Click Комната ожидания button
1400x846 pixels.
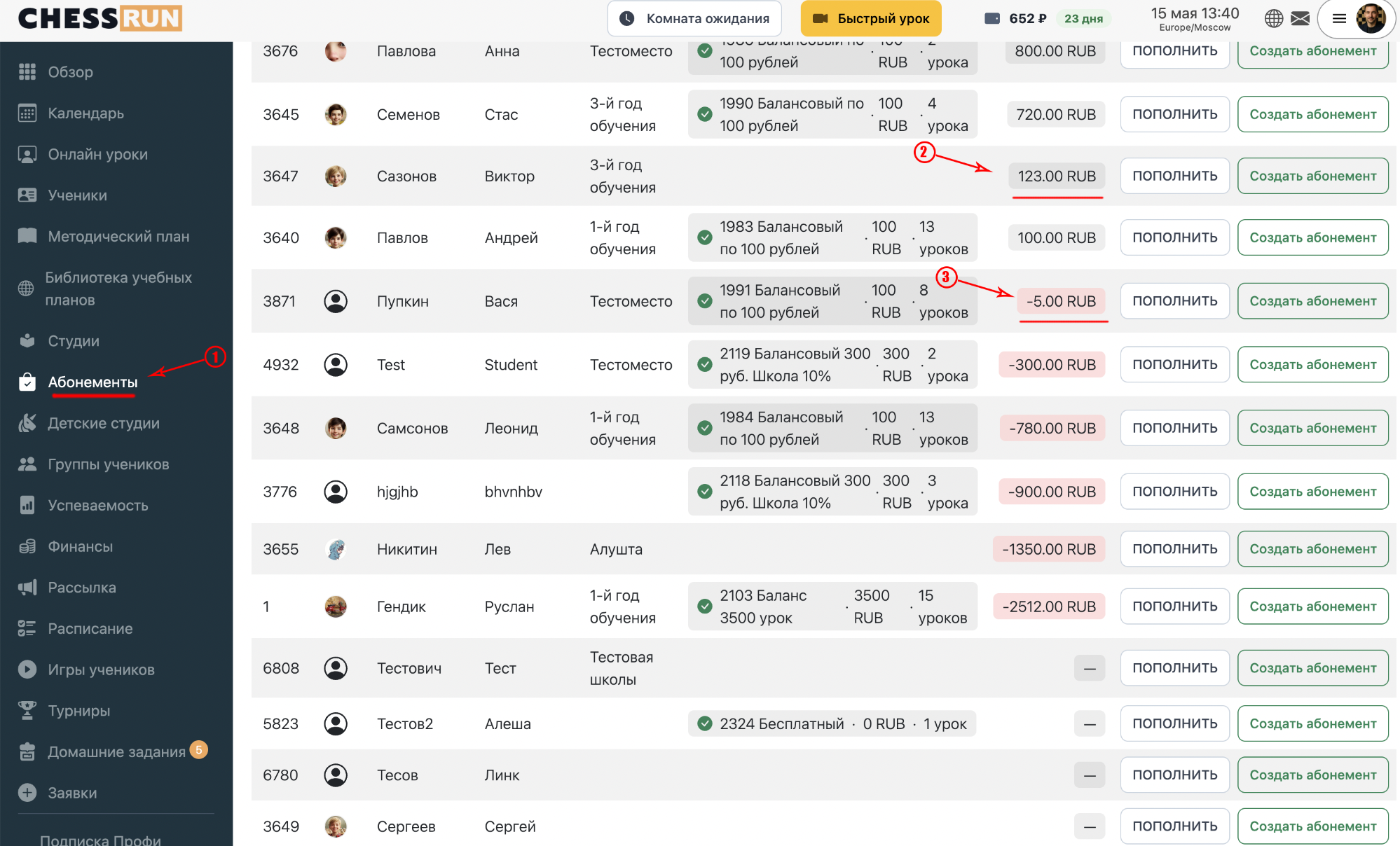click(x=694, y=19)
